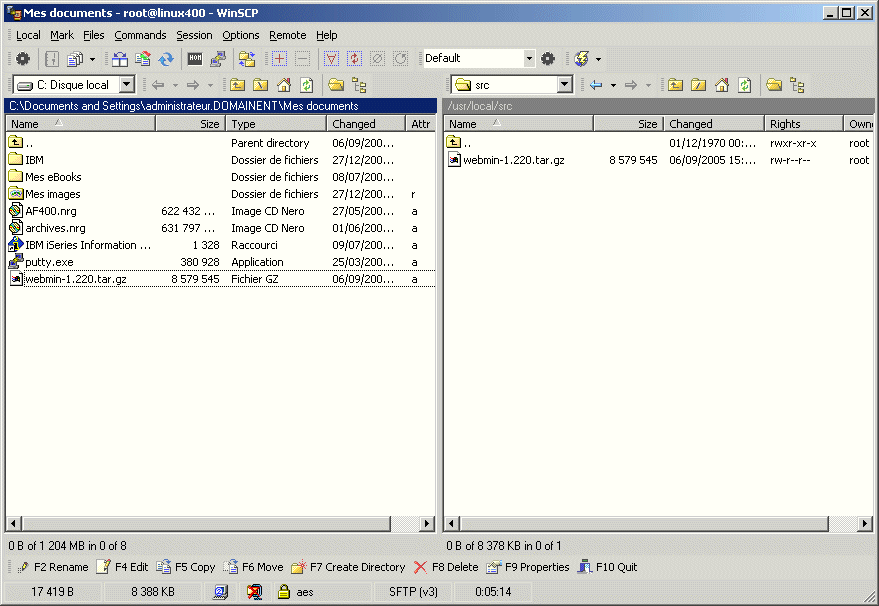The image size is (879, 606).
Task: Open local Back history dropdown arrow
Action: [175, 85]
